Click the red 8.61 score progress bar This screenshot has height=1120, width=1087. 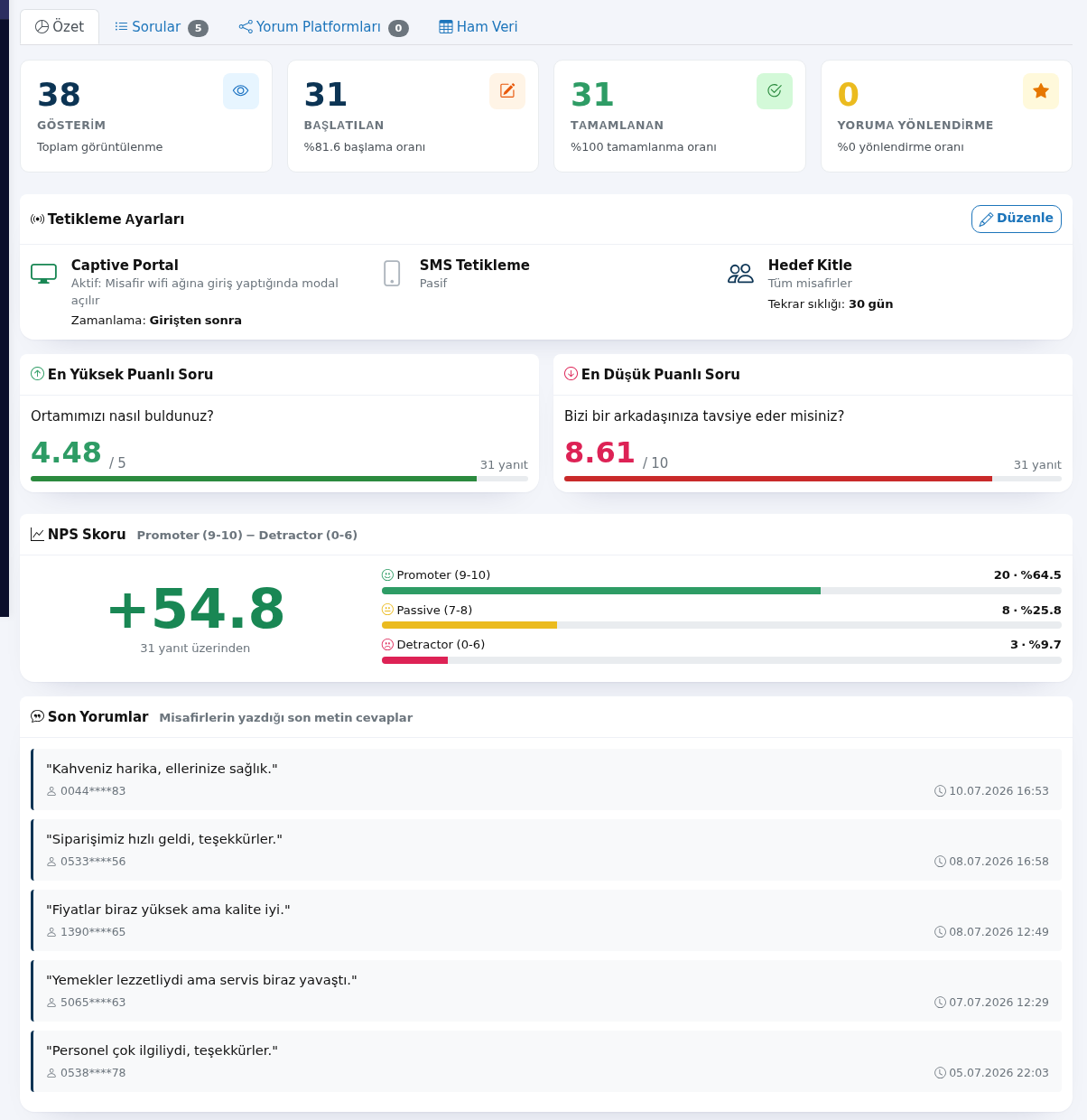pyautogui.click(x=813, y=479)
